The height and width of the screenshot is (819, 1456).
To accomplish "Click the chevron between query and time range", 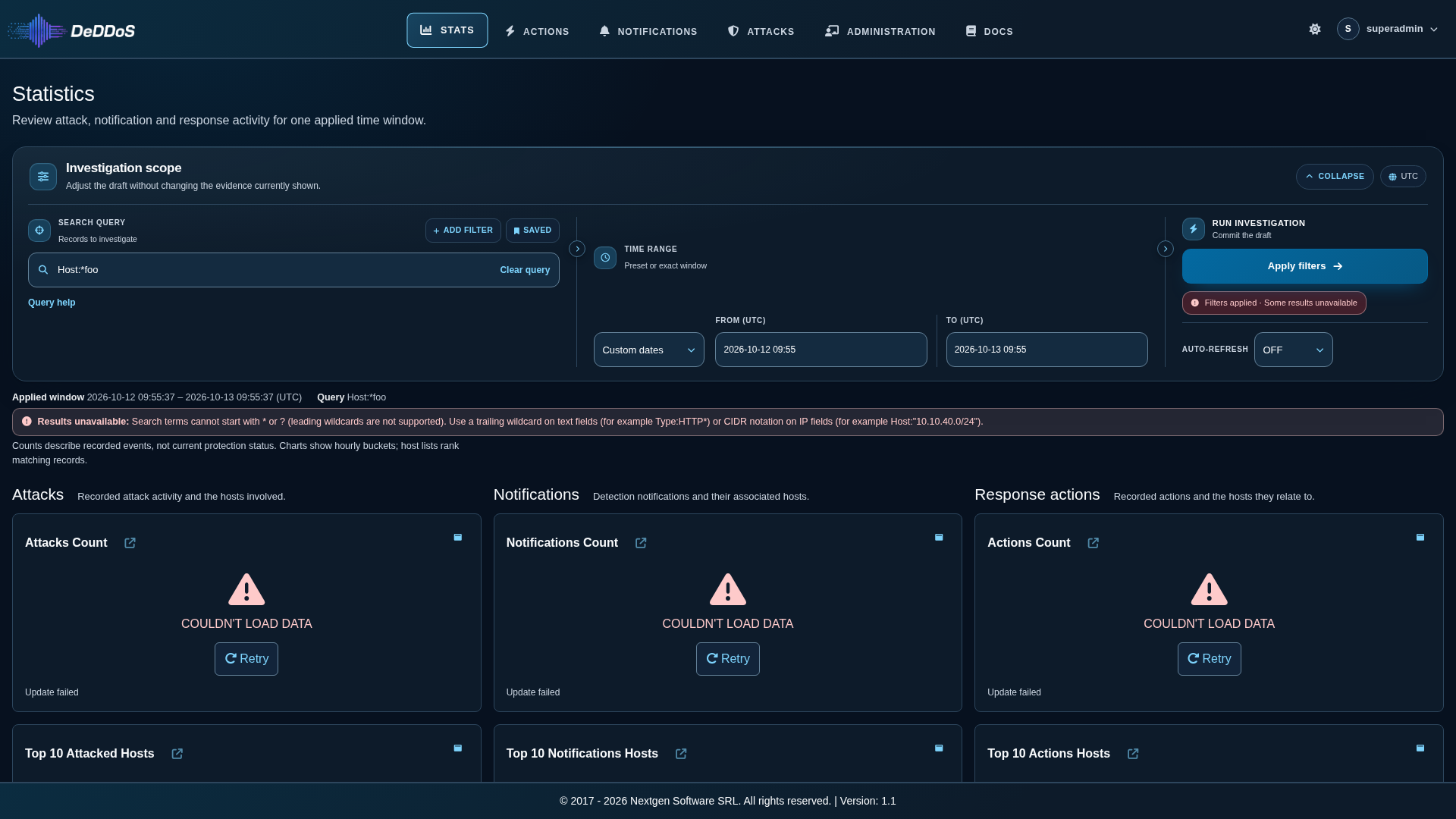I will click(x=577, y=249).
